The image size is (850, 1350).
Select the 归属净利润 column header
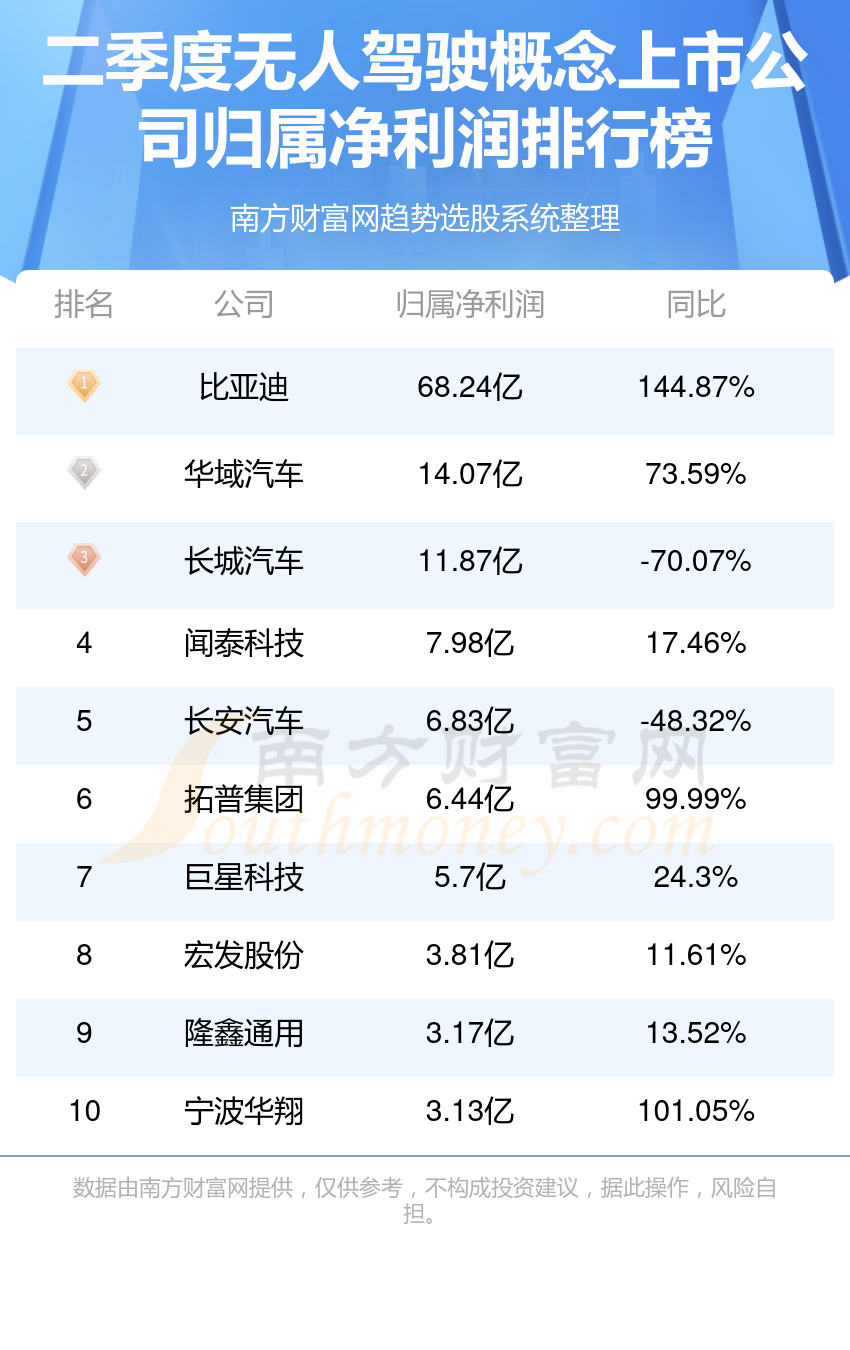coord(470,304)
